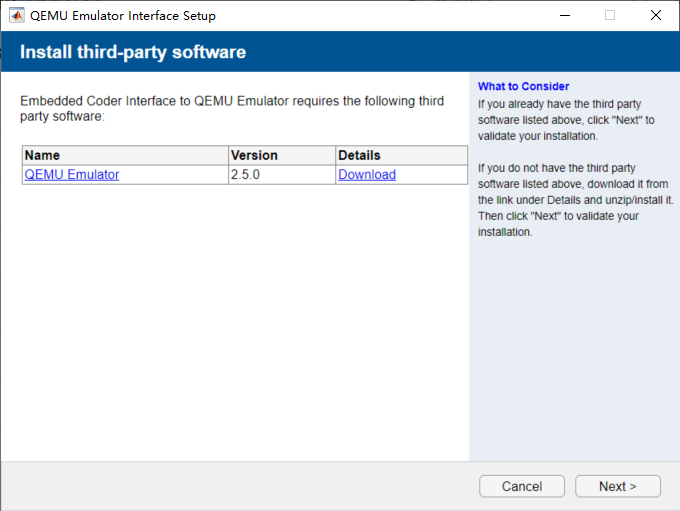Minimize the setup window
The image size is (680, 511).
[565, 16]
